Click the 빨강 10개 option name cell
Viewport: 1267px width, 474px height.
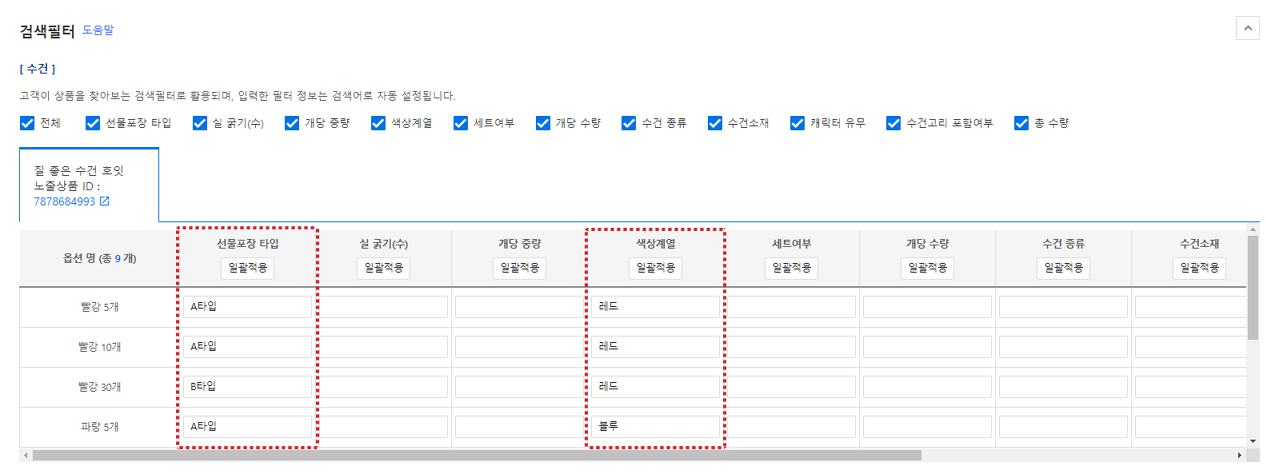(99, 347)
